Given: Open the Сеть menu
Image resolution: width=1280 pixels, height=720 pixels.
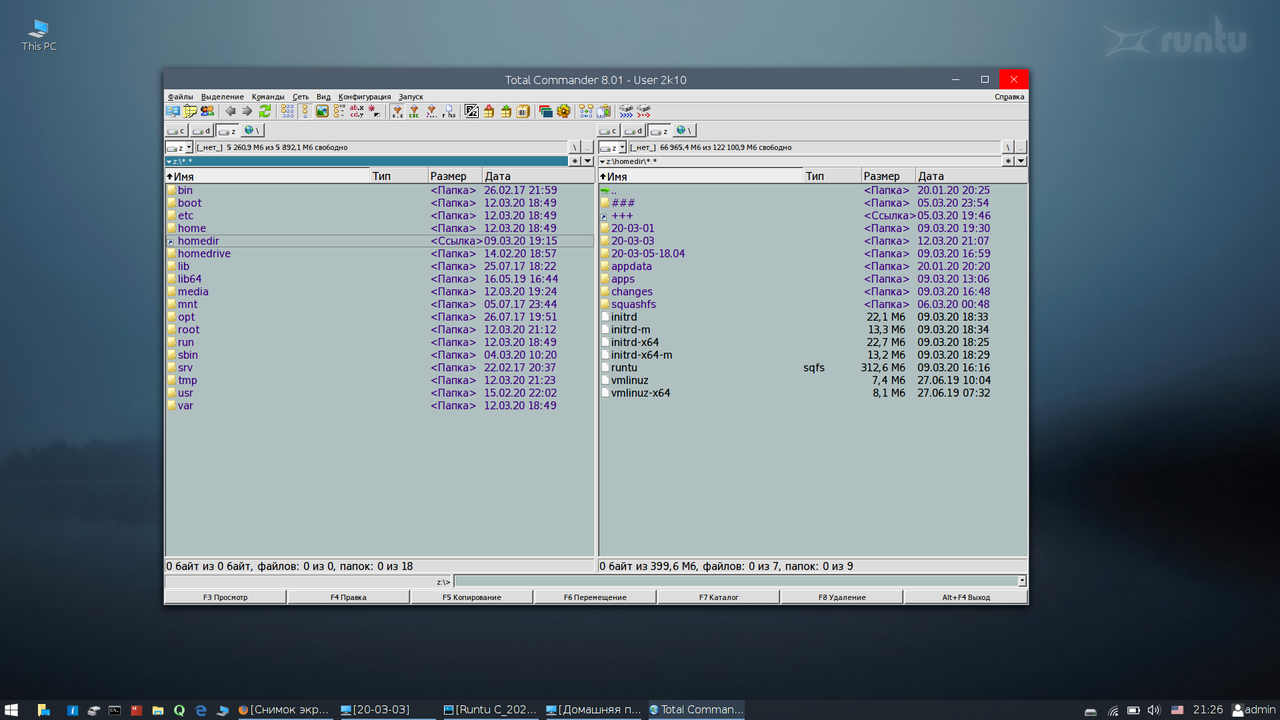Looking at the screenshot, I should (301, 97).
